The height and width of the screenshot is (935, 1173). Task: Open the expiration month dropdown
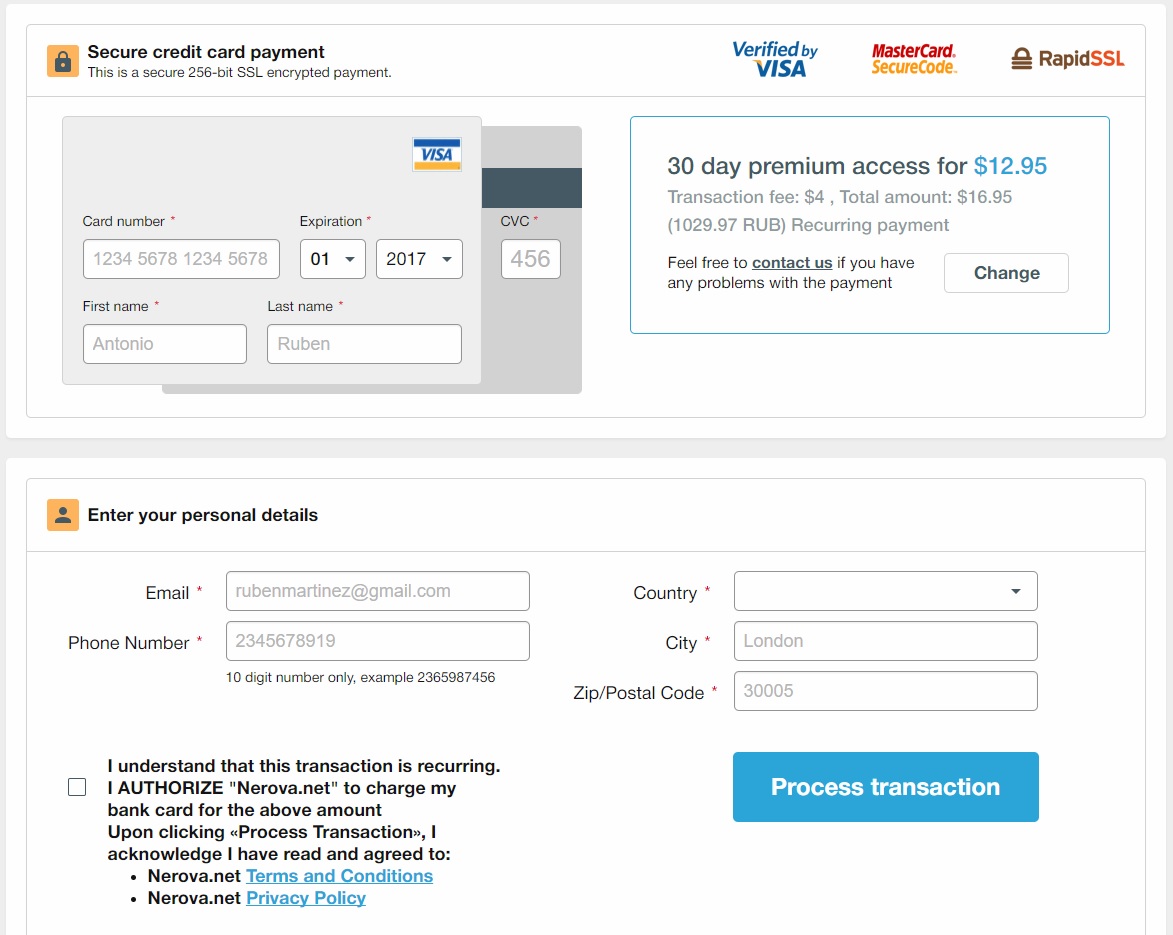(333, 259)
